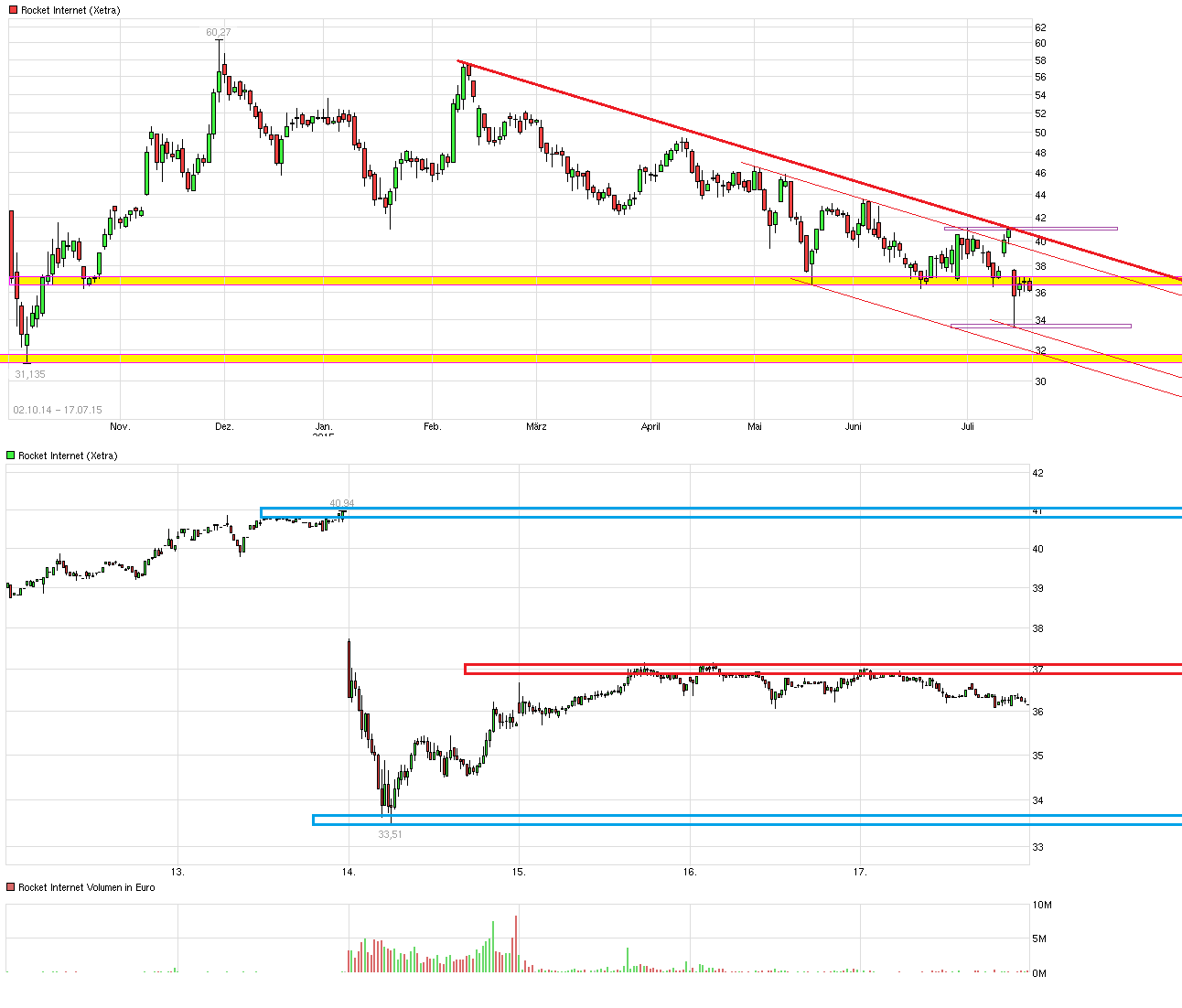The width and height of the screenshot is (1182, 1008).
Task: Click the '62' price axis value
Action: (x=1040, y=27)
